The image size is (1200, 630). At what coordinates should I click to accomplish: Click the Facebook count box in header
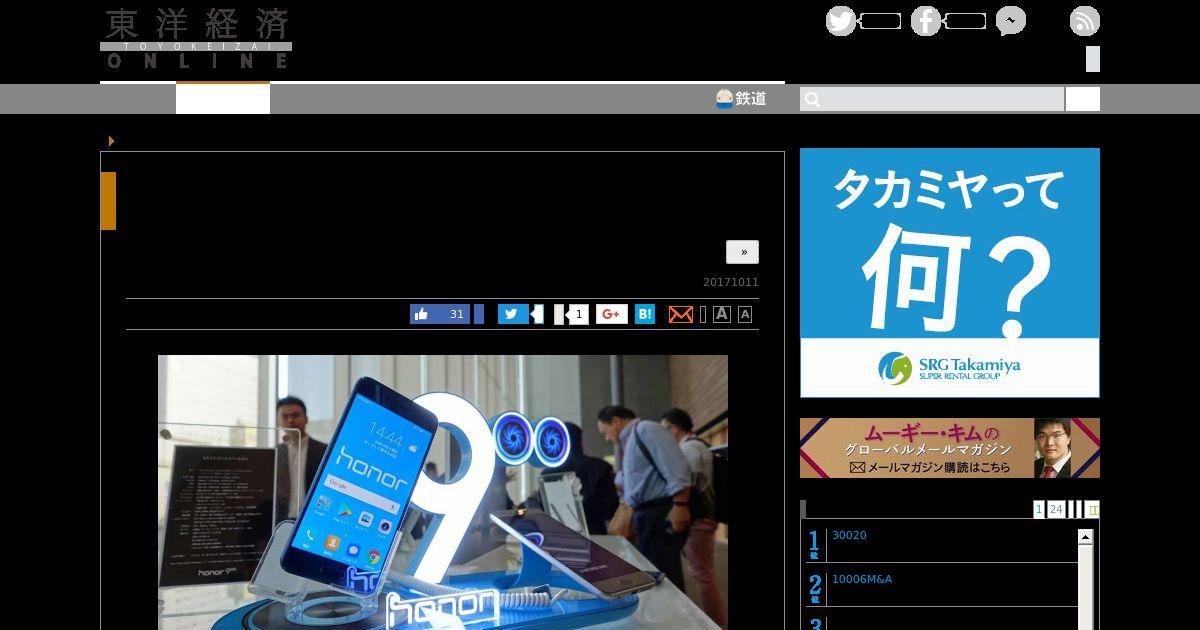tap(965, 21)
